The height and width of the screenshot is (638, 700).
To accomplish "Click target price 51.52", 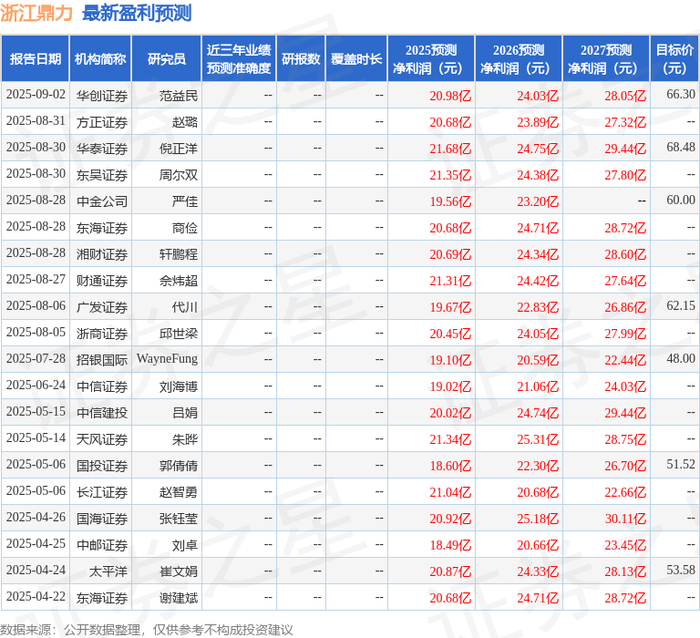I will pyautogui.click(x=681, y=464).
